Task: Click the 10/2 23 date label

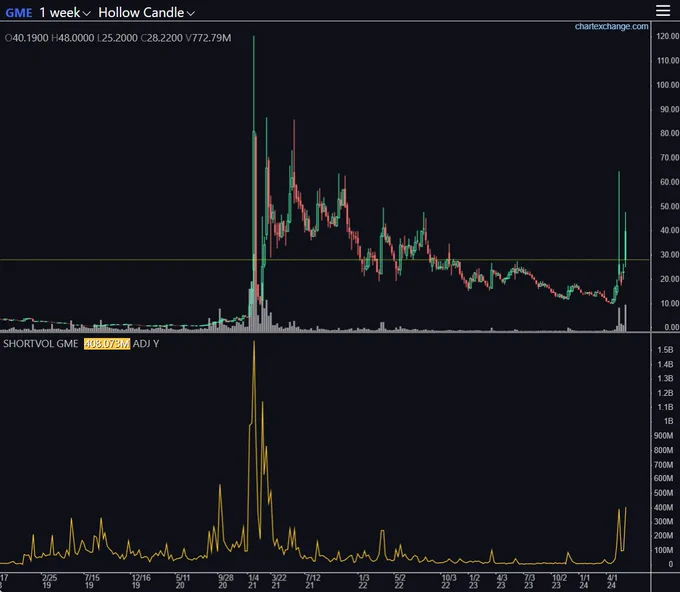Action: click(559, 582)
